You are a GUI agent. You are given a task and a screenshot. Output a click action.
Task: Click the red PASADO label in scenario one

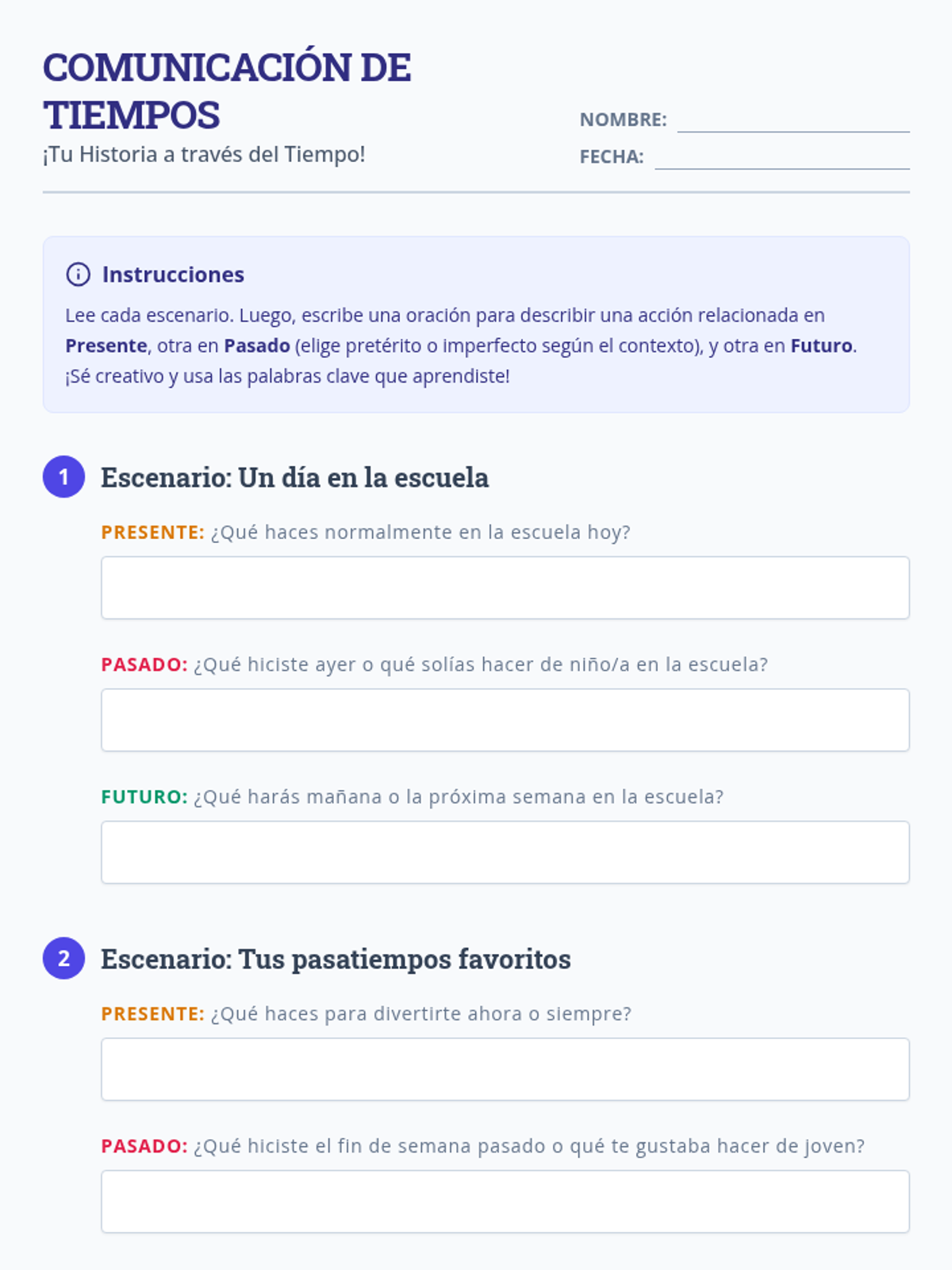point(144,665)
